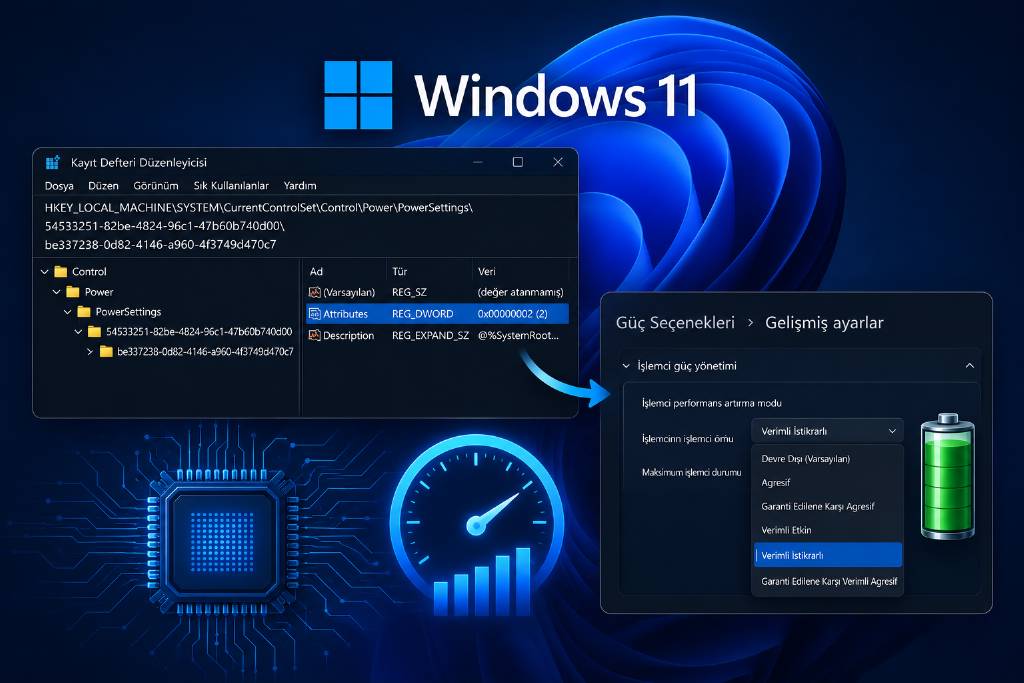Collapse the 54533251-82be key chevron
This screenshot has height=683, width=1024.
[x=78, y=332]
